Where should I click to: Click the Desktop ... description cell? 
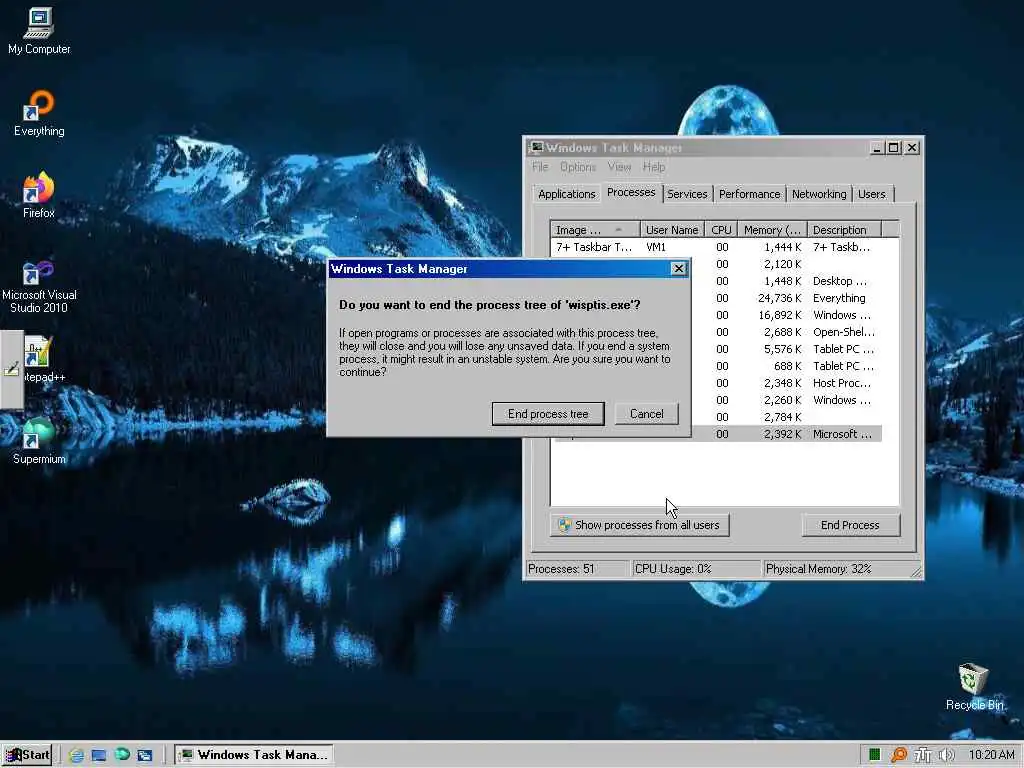tap(840, 281)
